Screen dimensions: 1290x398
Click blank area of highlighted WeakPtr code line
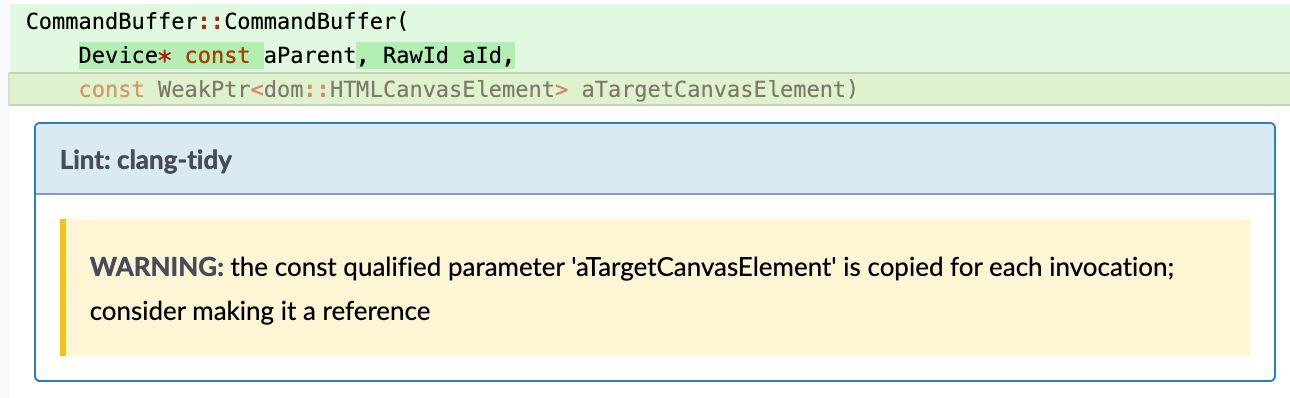pyautogui.click(x=1070, y=90)
